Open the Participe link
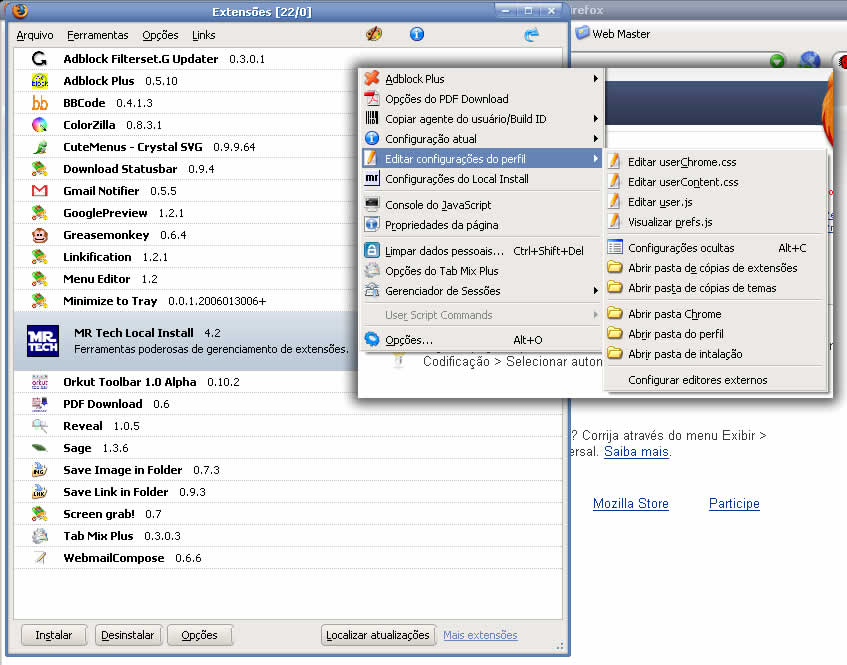This screenshot has width=847, height=665. 734,503
